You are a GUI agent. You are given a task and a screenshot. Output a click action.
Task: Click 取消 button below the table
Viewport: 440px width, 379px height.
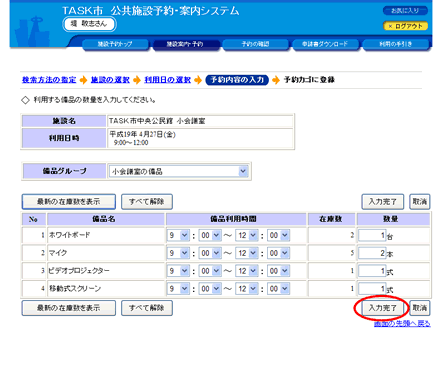click(x=420, y=308)
